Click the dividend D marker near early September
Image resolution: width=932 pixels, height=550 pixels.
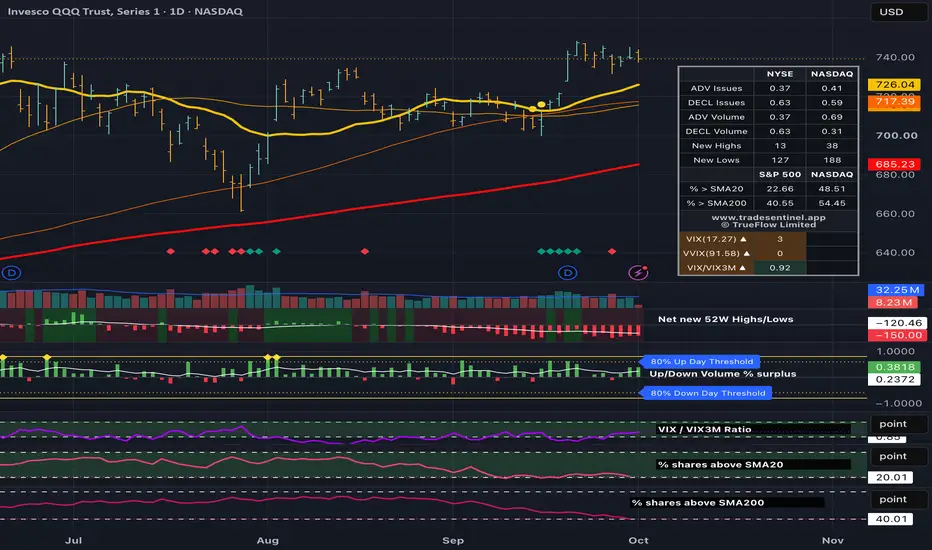coord(568,273)
